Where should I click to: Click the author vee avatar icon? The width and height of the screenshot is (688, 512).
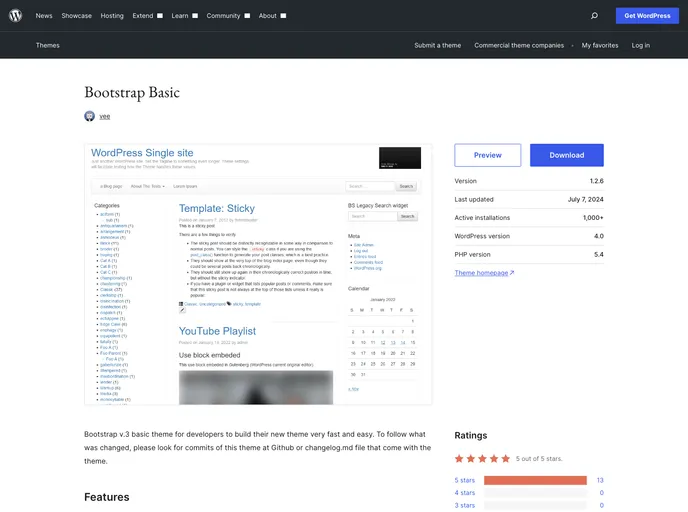(90, 116)
